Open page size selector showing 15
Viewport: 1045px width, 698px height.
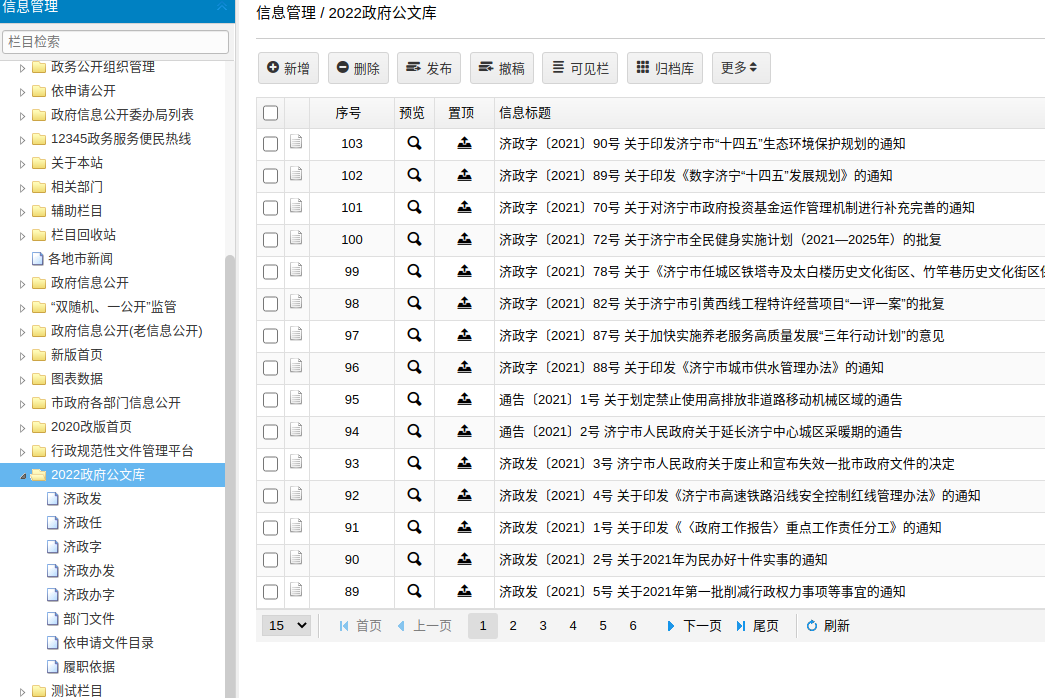pyautogui.click(x=287, y=625)
